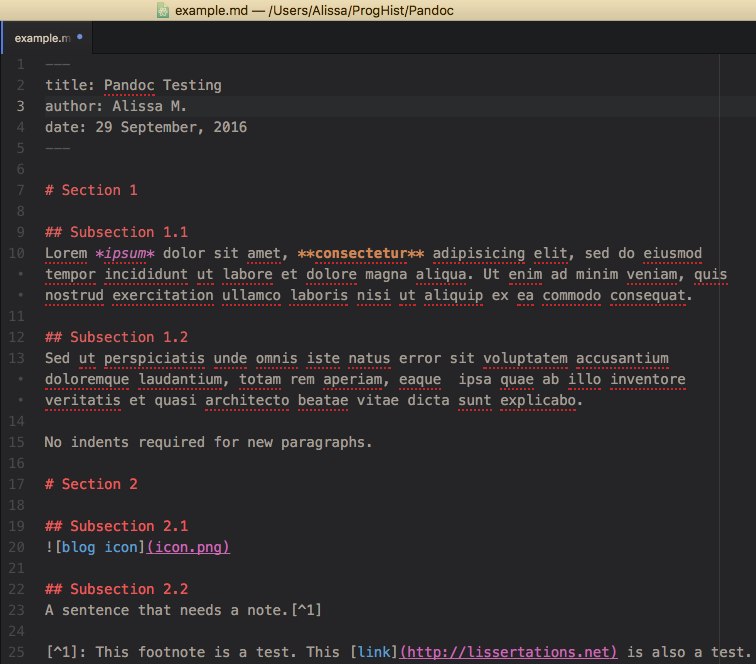
Task: Click the '# Section 2' heading
Action: tap(91, 484)
